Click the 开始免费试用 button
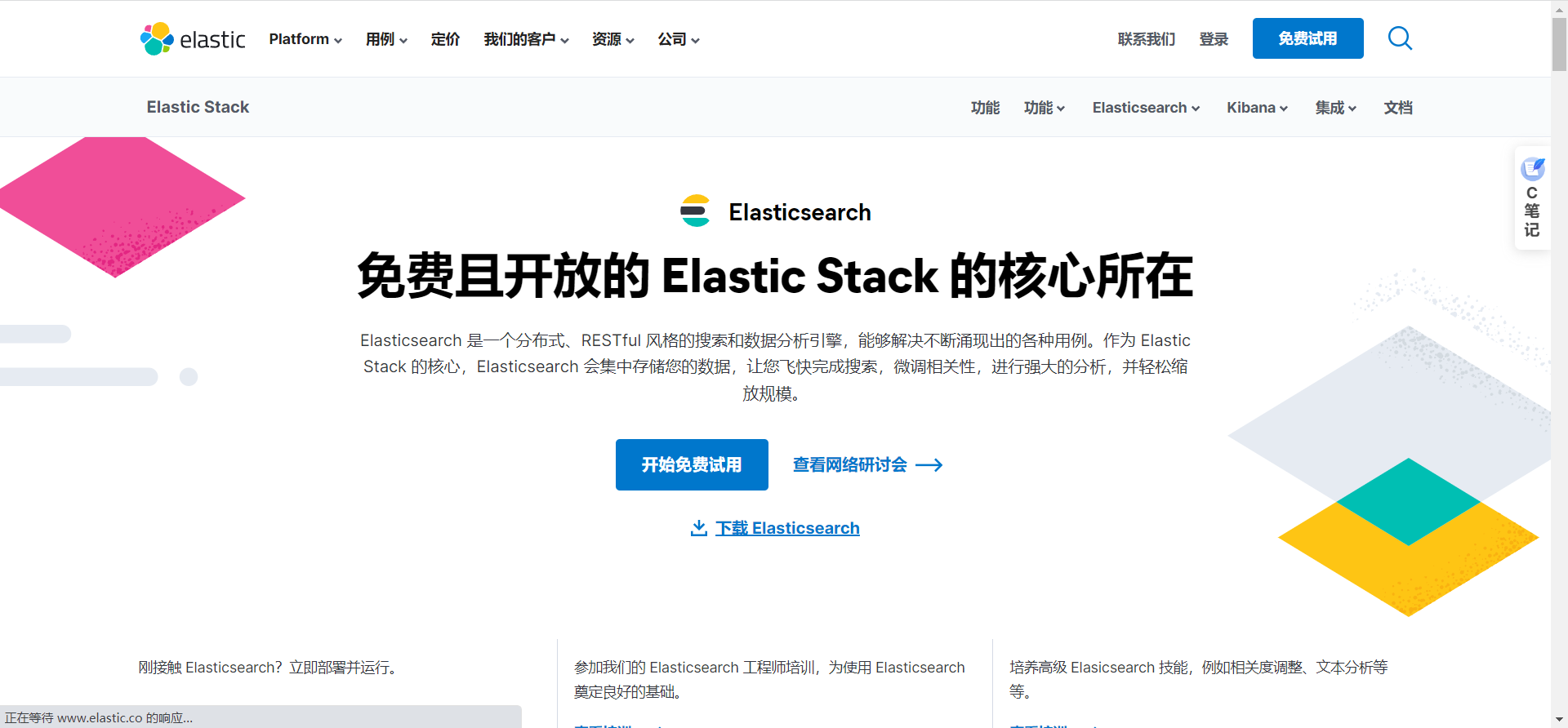 pyautogui.click(x=692, y=464)
